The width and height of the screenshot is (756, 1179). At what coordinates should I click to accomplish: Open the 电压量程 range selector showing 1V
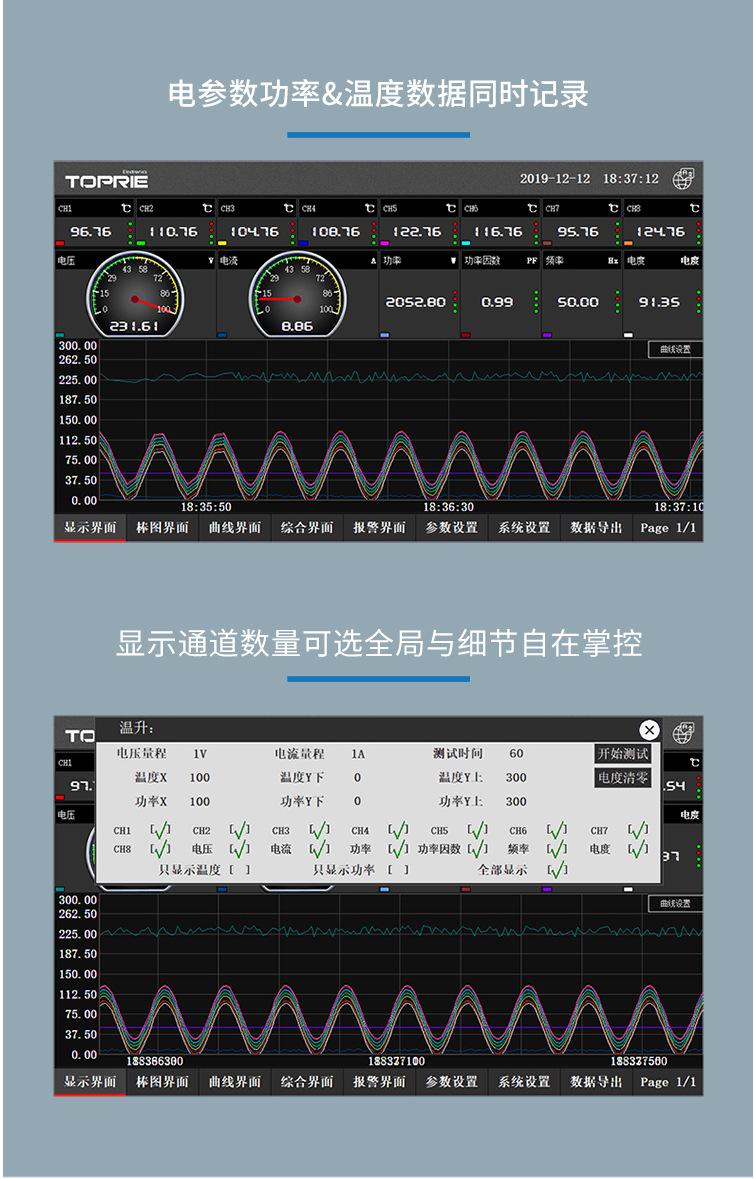pos(200,754)
